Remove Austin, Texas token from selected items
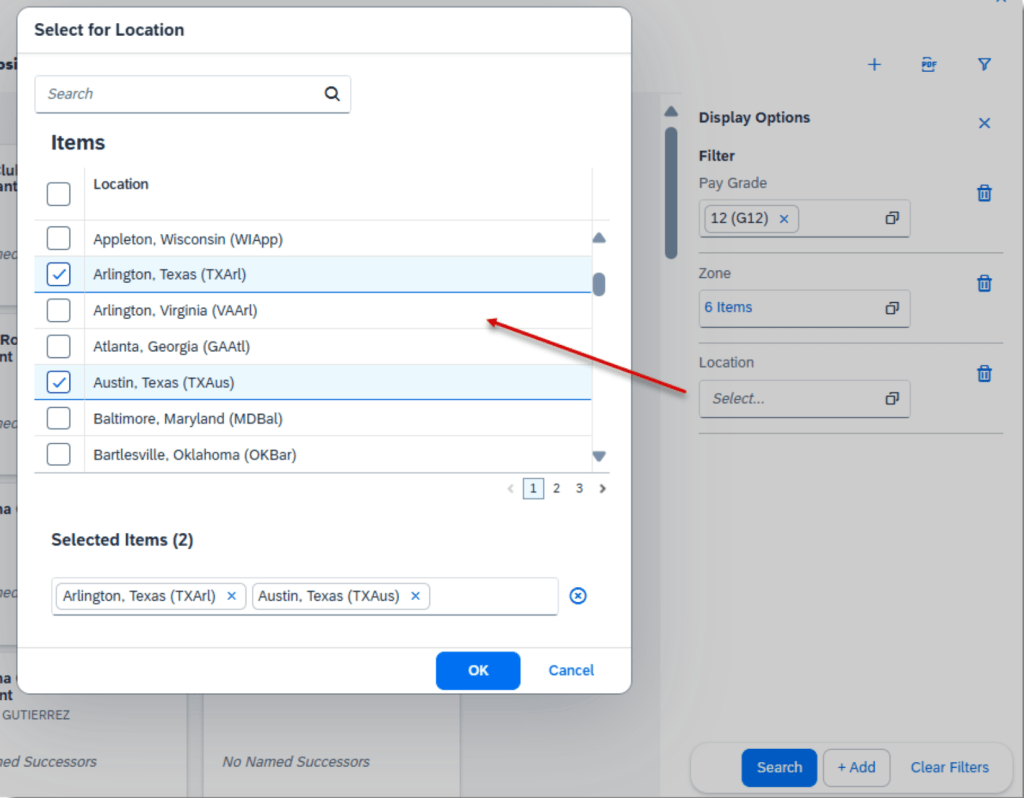This screenshot has height=798, width=1024. coord(415,596)
